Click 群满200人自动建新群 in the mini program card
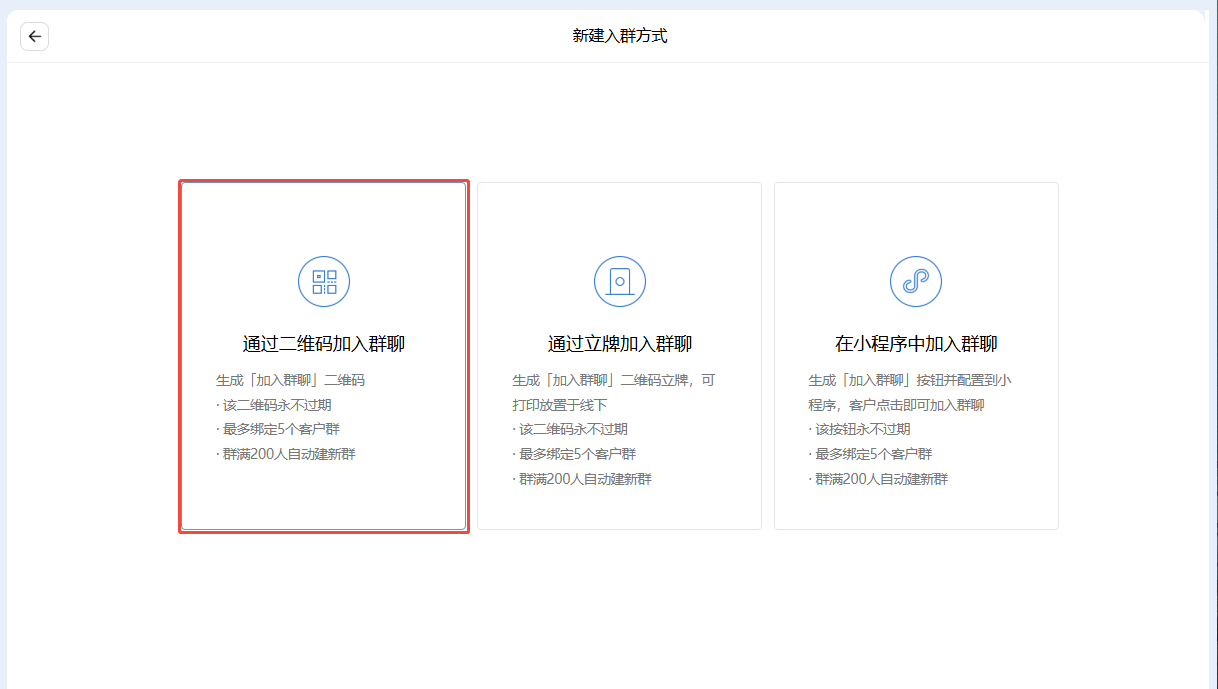The height and width of the screenshot is (689, 1218). [879, 479]
